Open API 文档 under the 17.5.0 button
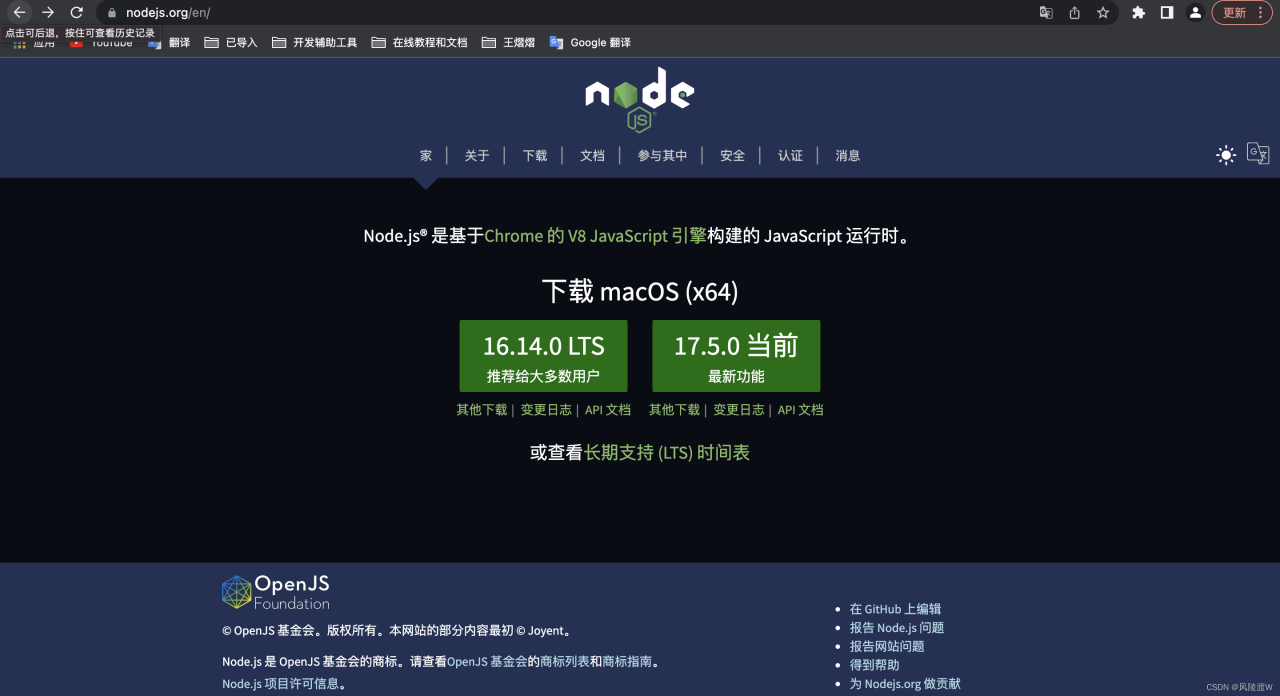1280x696 pixels. pyautogui.click(x=801, y=409)
